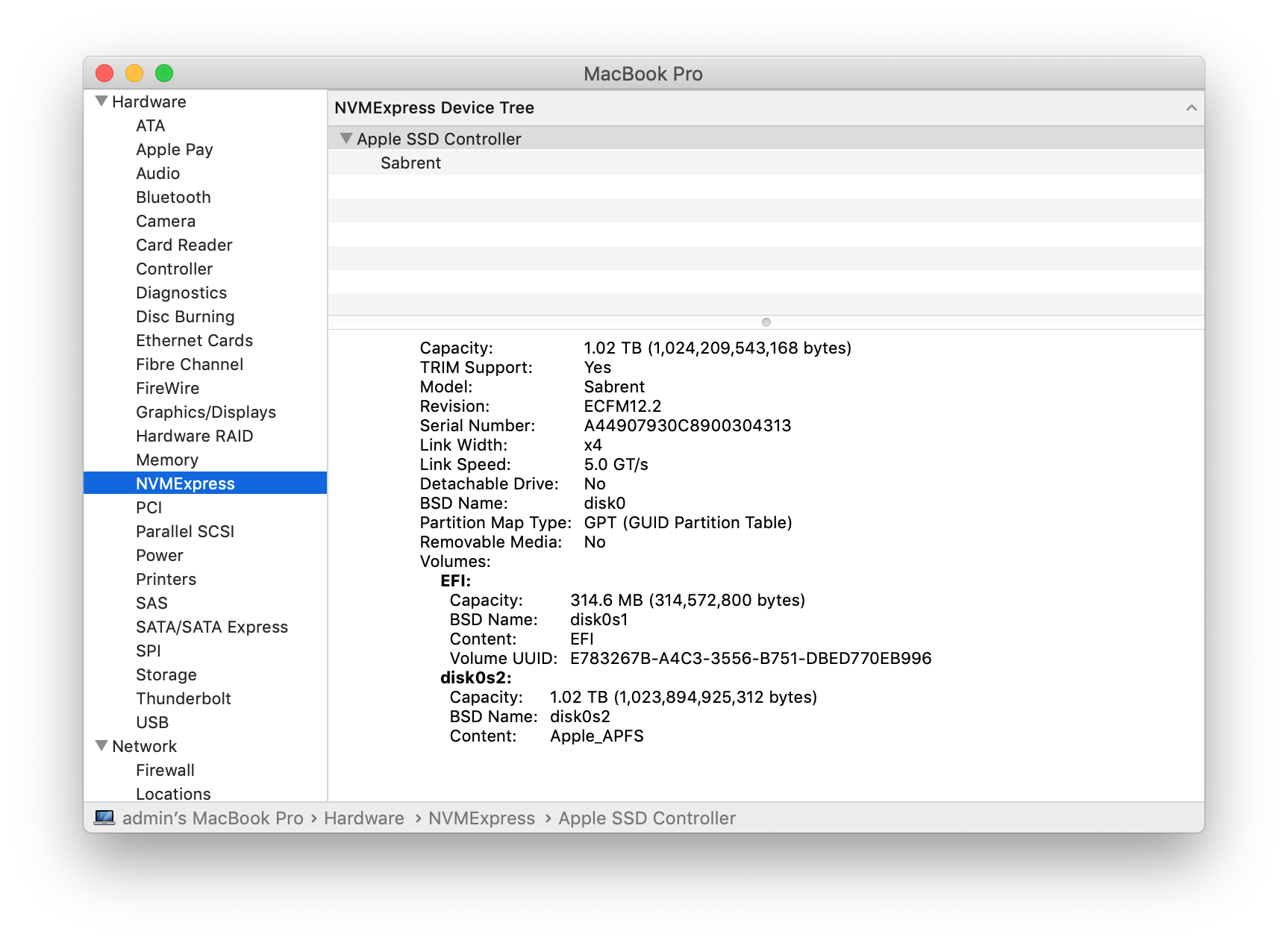
Task: Click the NVMExpress Device Tree column header
Action: click(766, 108)
